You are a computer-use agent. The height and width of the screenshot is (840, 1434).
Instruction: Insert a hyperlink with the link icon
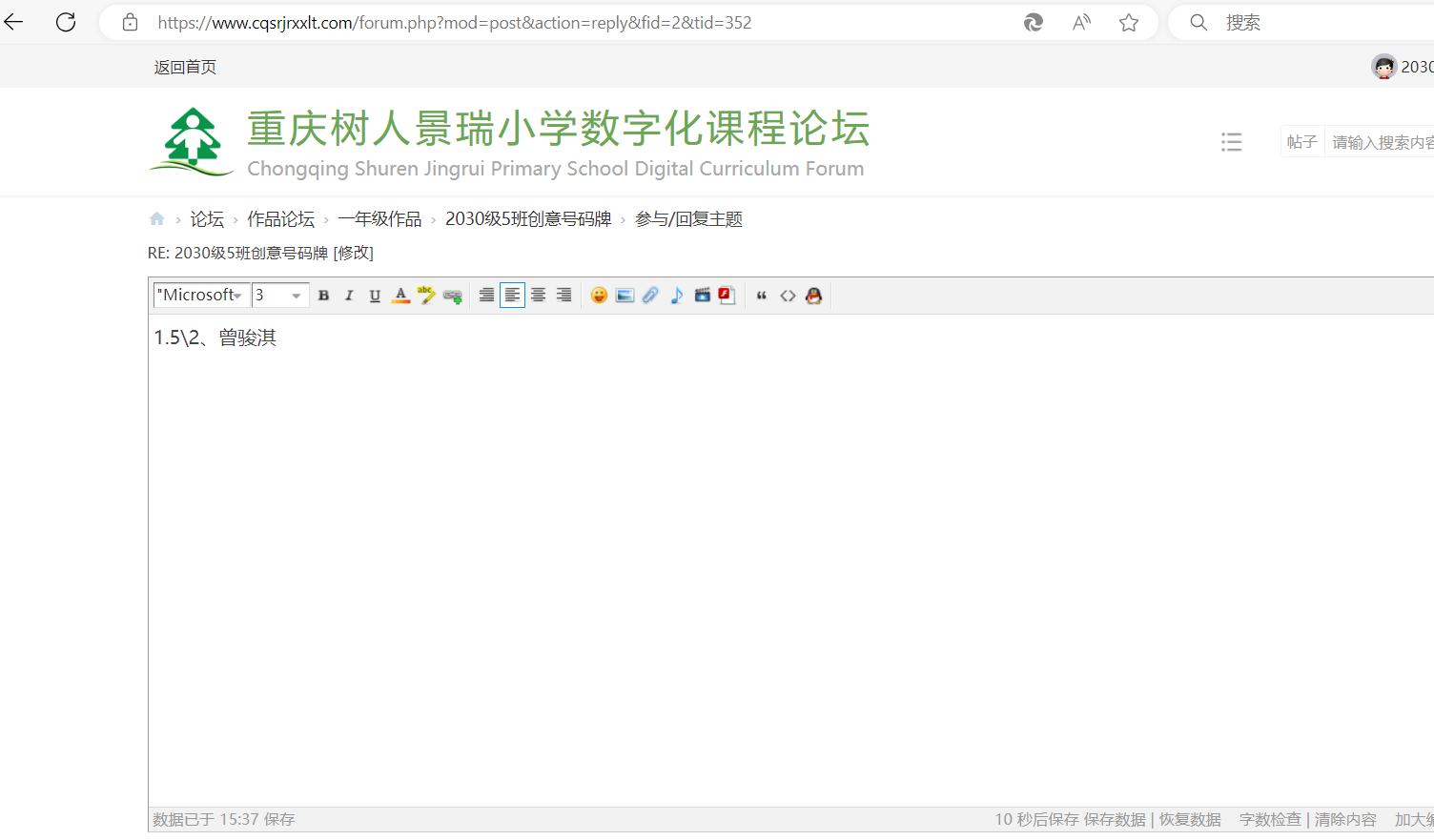(453, 296)
